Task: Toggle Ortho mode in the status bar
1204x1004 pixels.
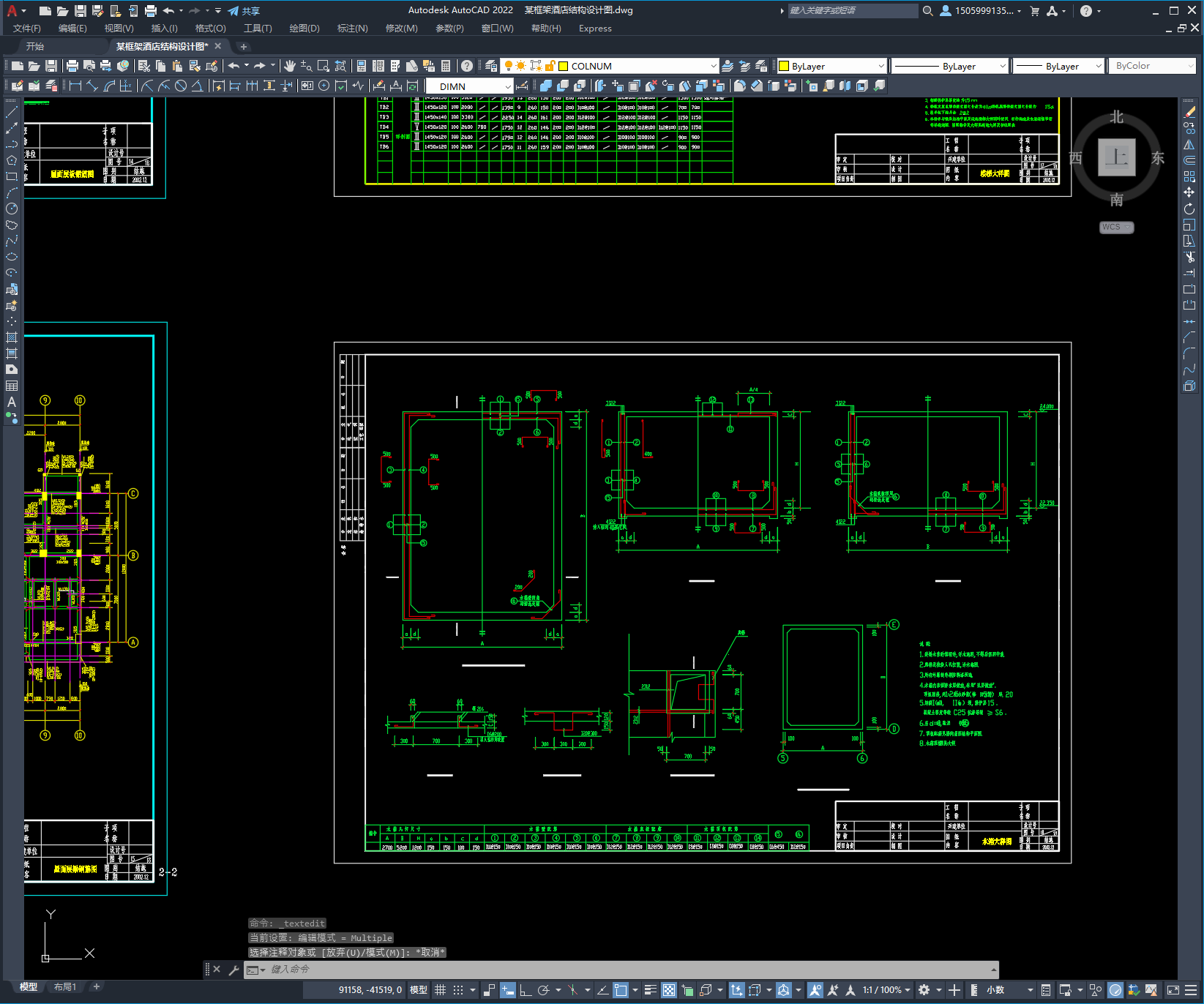Action: pyautogui.click(x=526, y=990)
